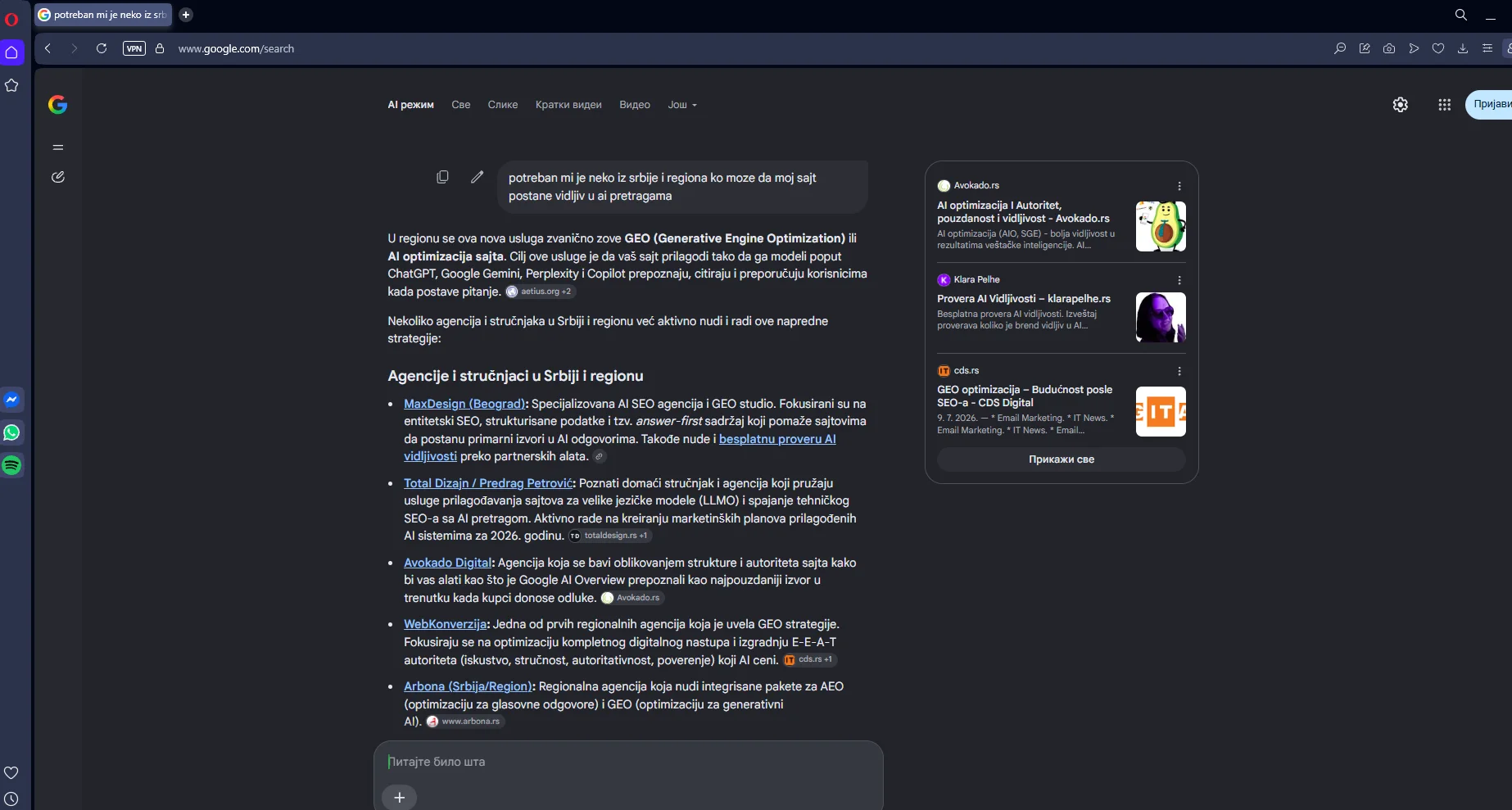Open more options for the Klara Pelhe card

[x=1179, y=280]
